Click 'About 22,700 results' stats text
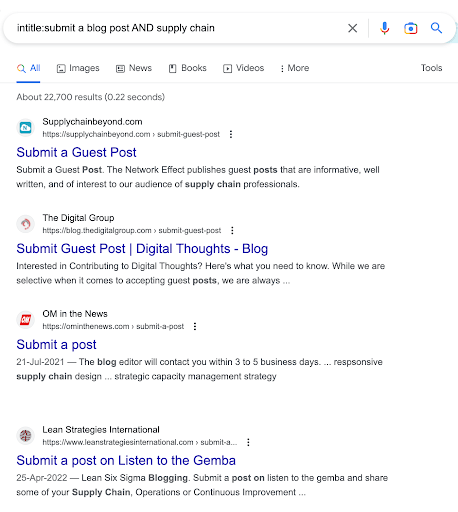The height and width of the screenshot is (512, 458). point(91,97)
